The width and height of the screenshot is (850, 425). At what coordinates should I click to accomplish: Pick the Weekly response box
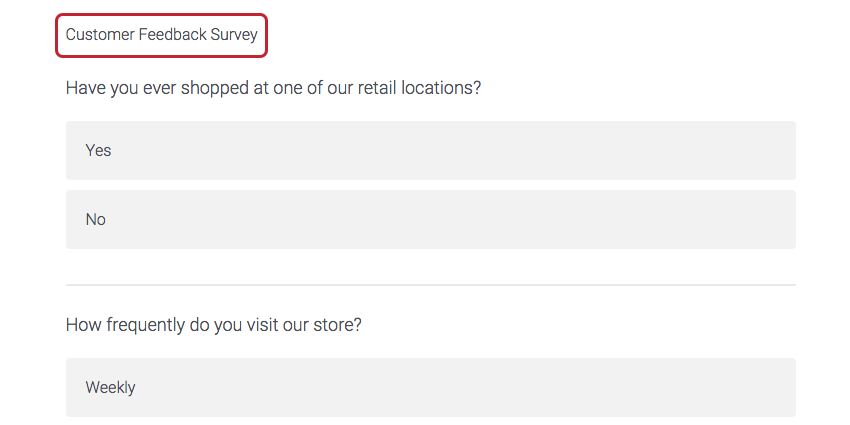430,388
